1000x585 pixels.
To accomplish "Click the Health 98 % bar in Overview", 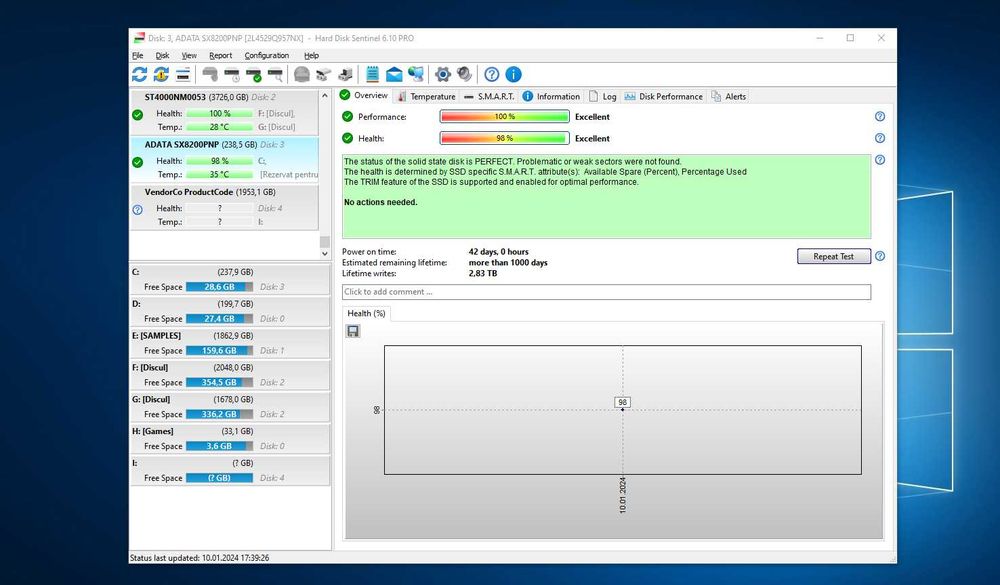I will click(504, 138).
